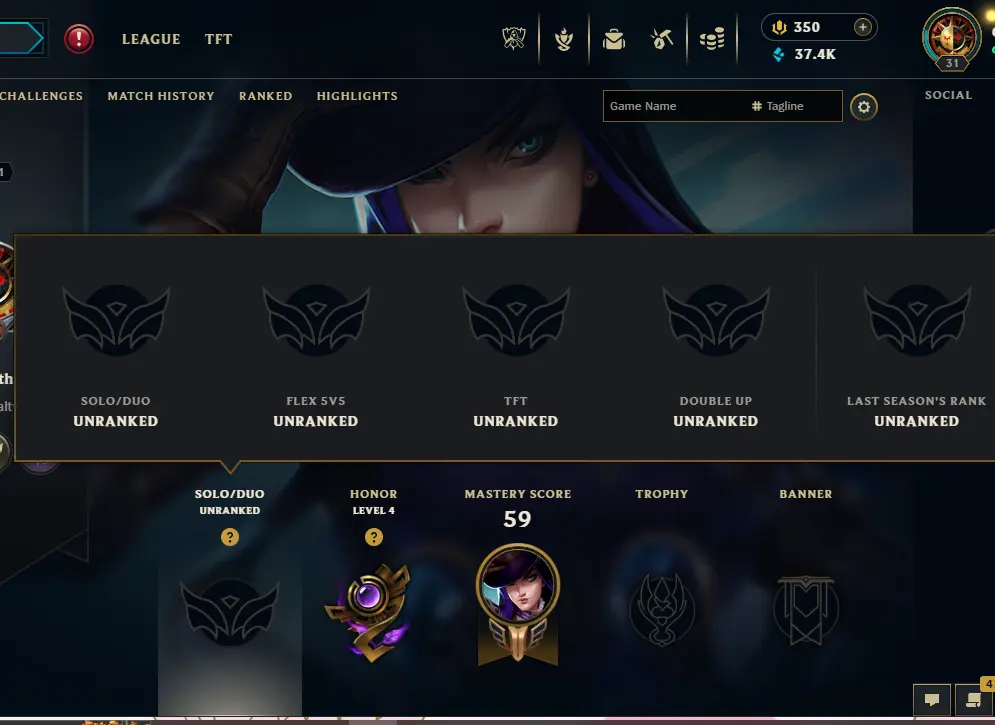Screen dimensions: 995x725
Task: Open profile settings gear icon
Action: (x=864, y=107)
